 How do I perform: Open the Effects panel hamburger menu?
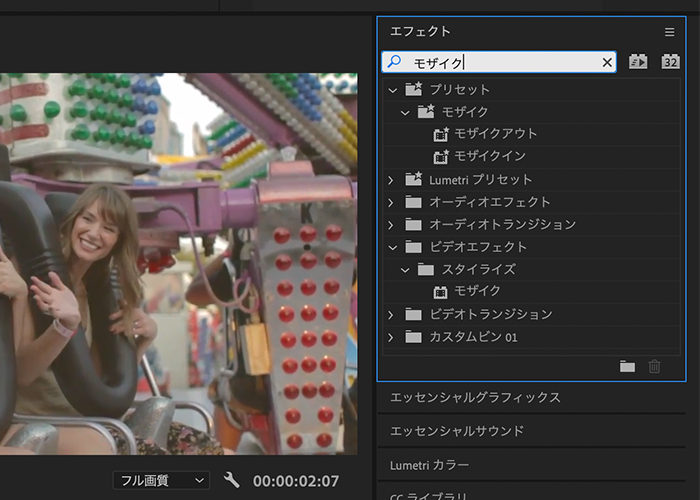pyautogui.click(x=670, y=32)
